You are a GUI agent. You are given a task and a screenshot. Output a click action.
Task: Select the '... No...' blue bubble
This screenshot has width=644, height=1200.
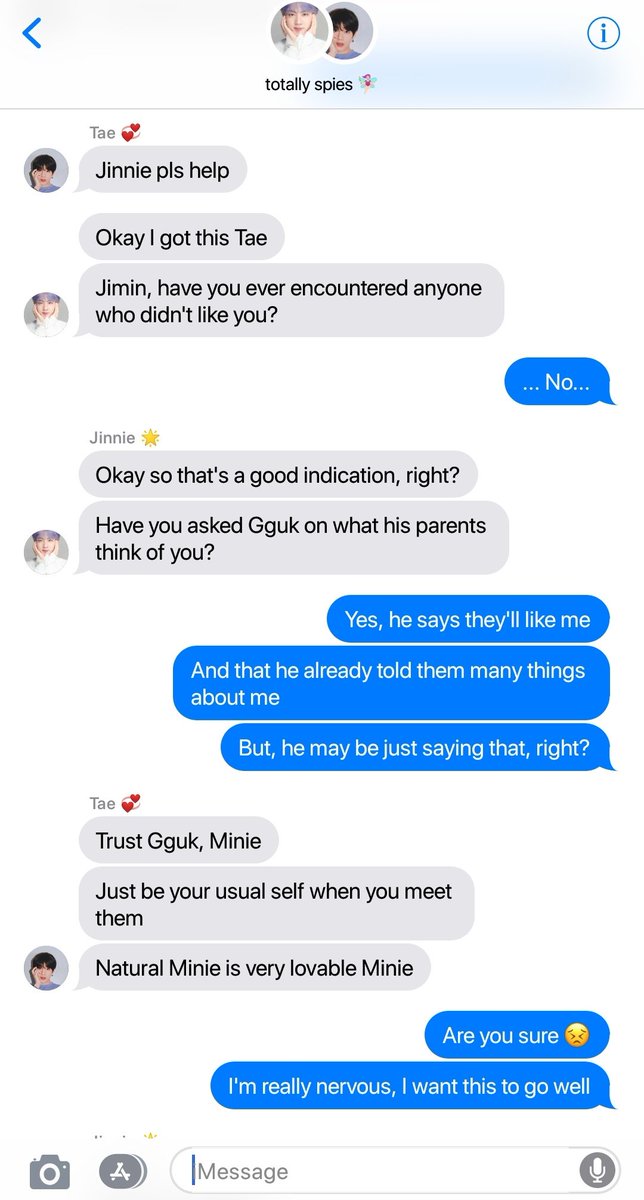(557, 382)
